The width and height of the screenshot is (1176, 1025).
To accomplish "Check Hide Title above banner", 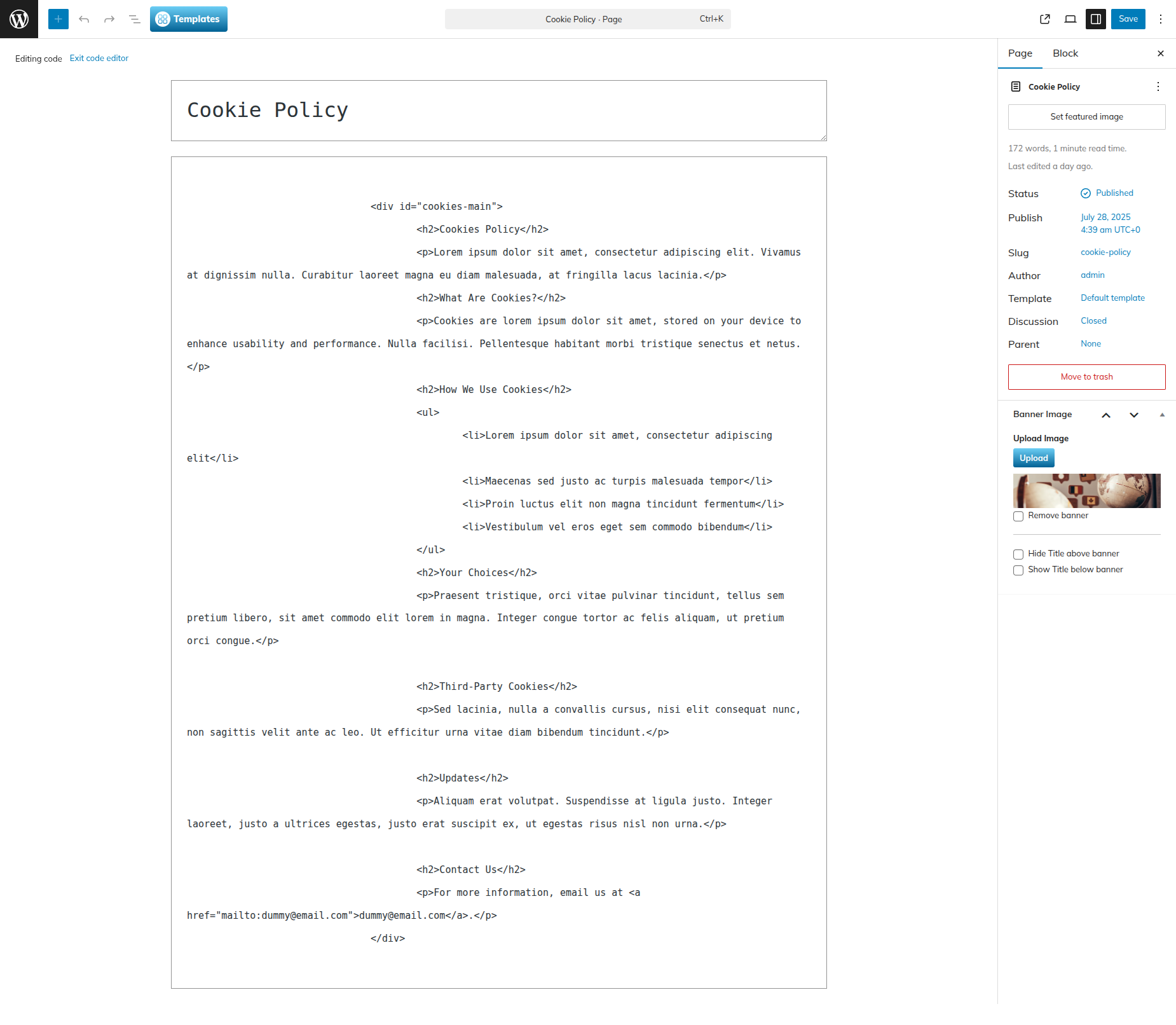I will coord(1018,554).
